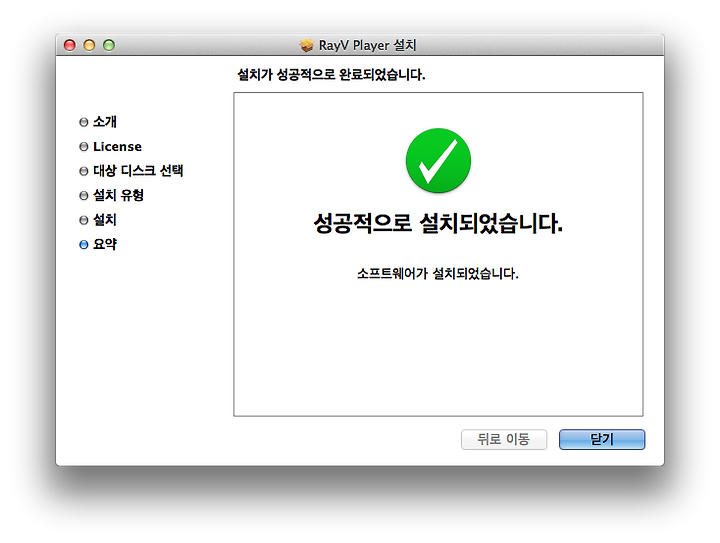Select the 설치 step in the sidebar
The height and width of the screenshot is (543, 720).
(105, 220)
